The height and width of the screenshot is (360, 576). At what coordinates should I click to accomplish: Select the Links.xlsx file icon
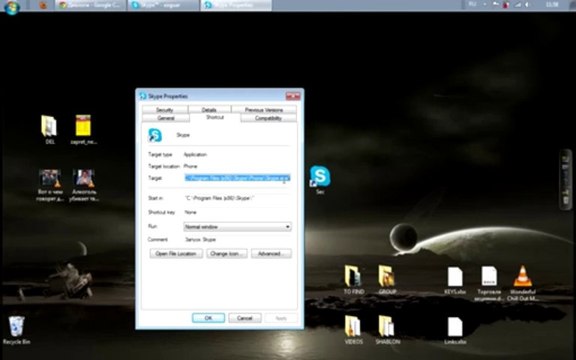point(455,330)
